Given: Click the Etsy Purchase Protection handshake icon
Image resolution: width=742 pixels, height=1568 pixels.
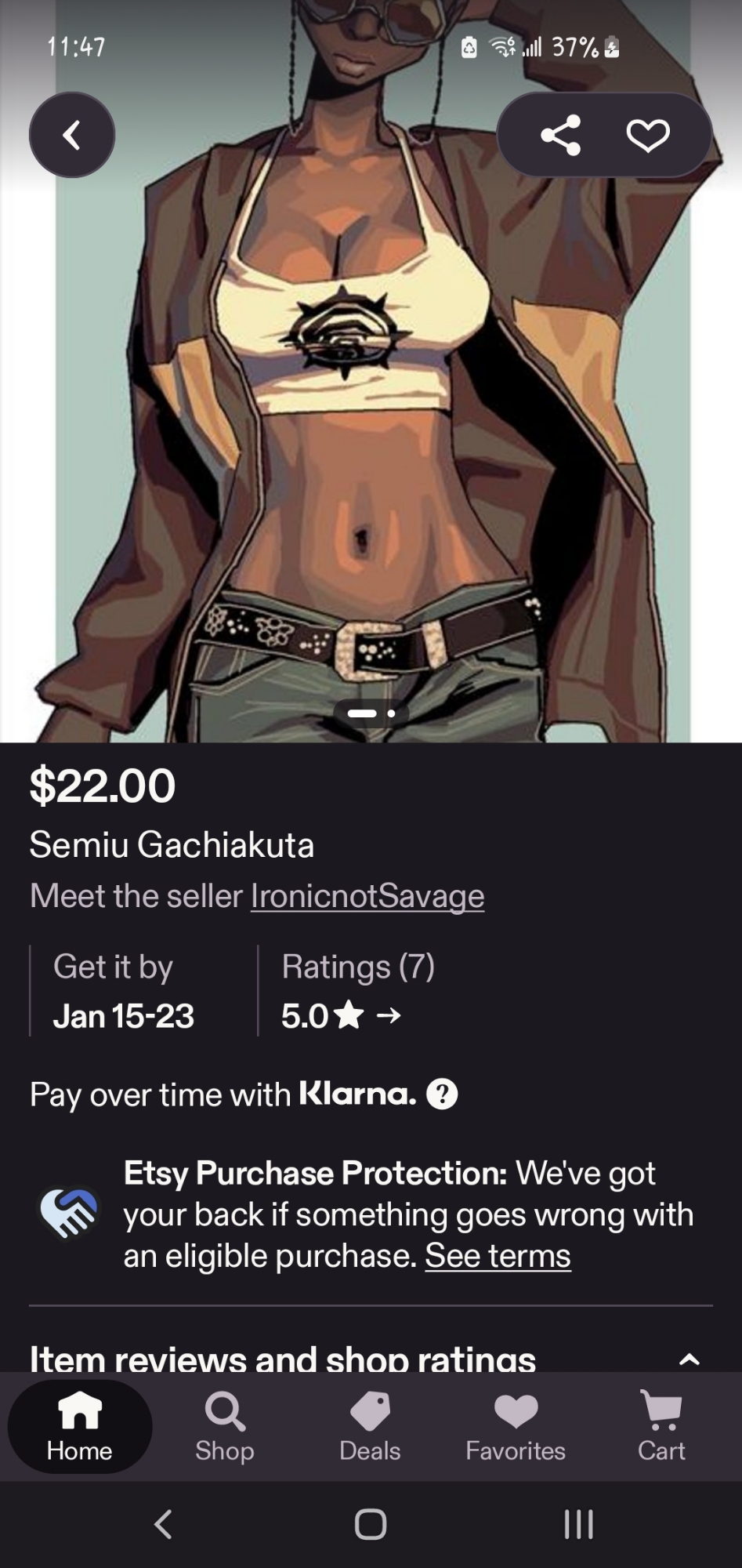Looking at the screenshot, I should (x=69, y=1214).
